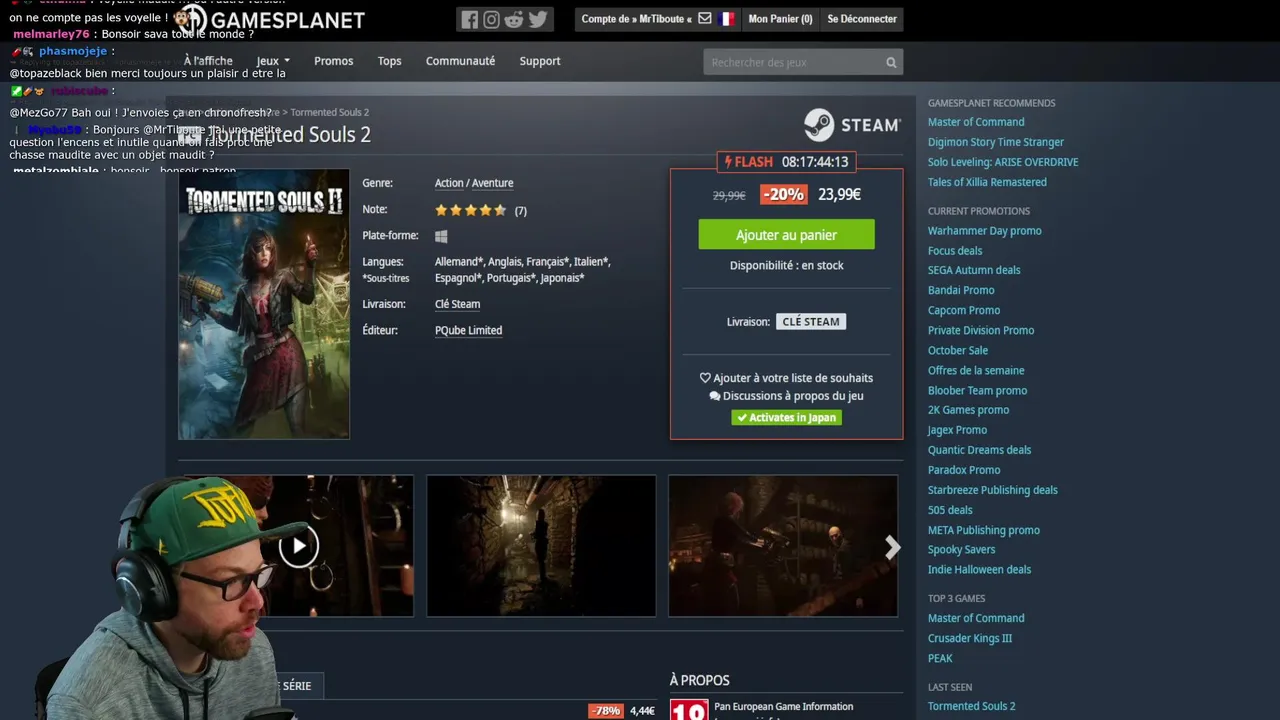Open the À l'affiche menu item

208,61
